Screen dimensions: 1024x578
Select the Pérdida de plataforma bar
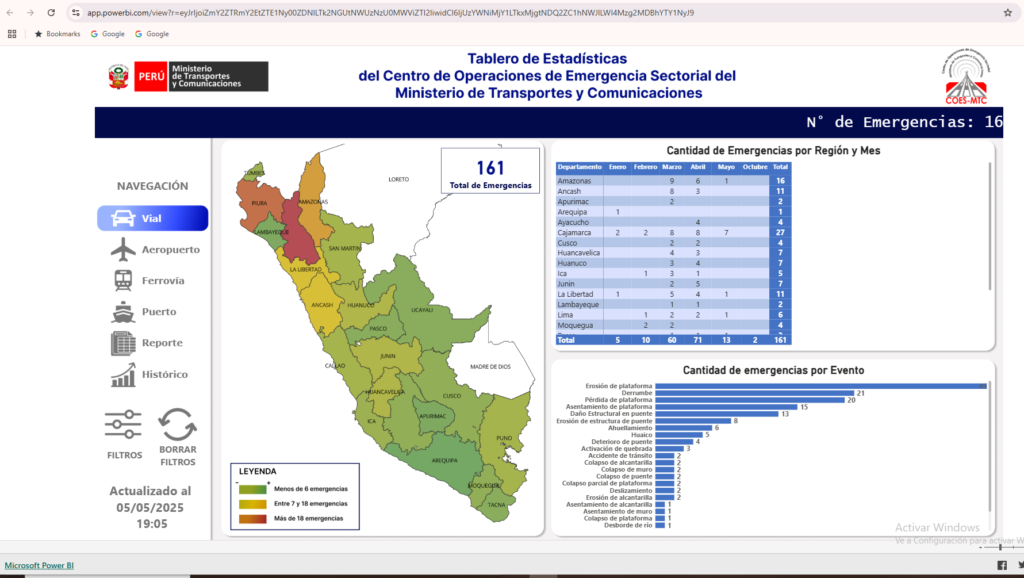click(x=750, y=400)
